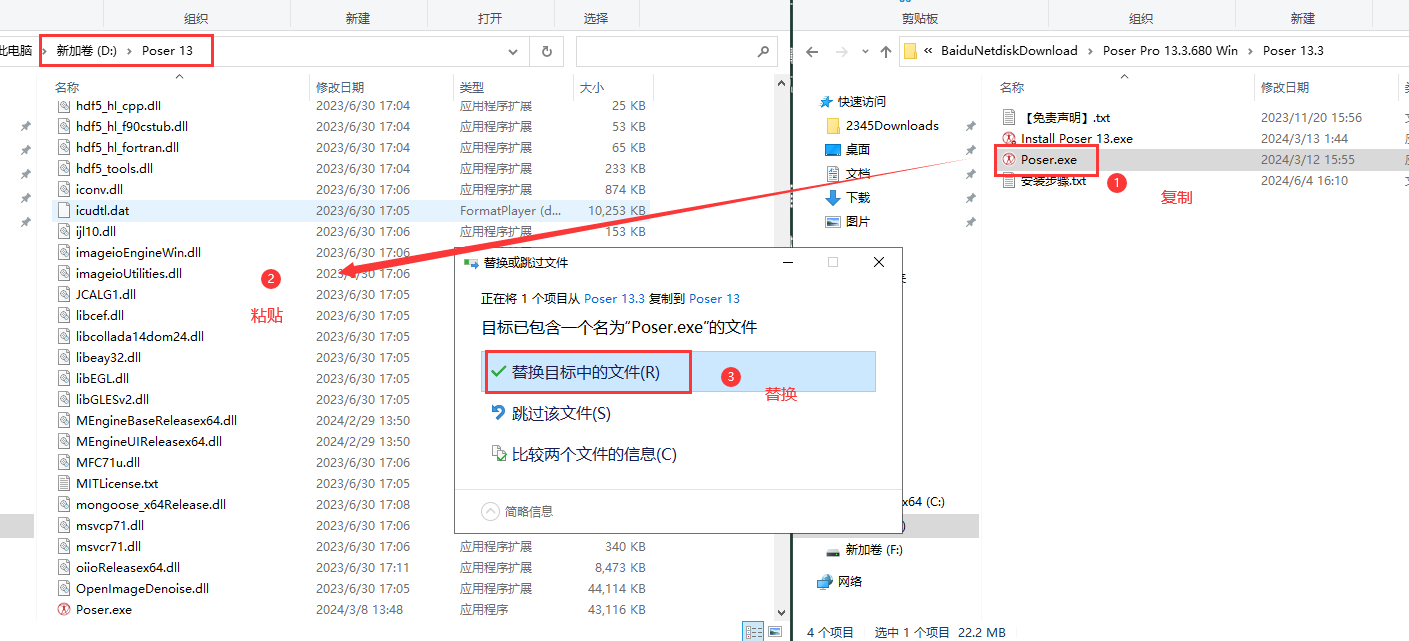Navigate to Poser Pro 13.3.680 Win breadcrumb

point(1170,51)
